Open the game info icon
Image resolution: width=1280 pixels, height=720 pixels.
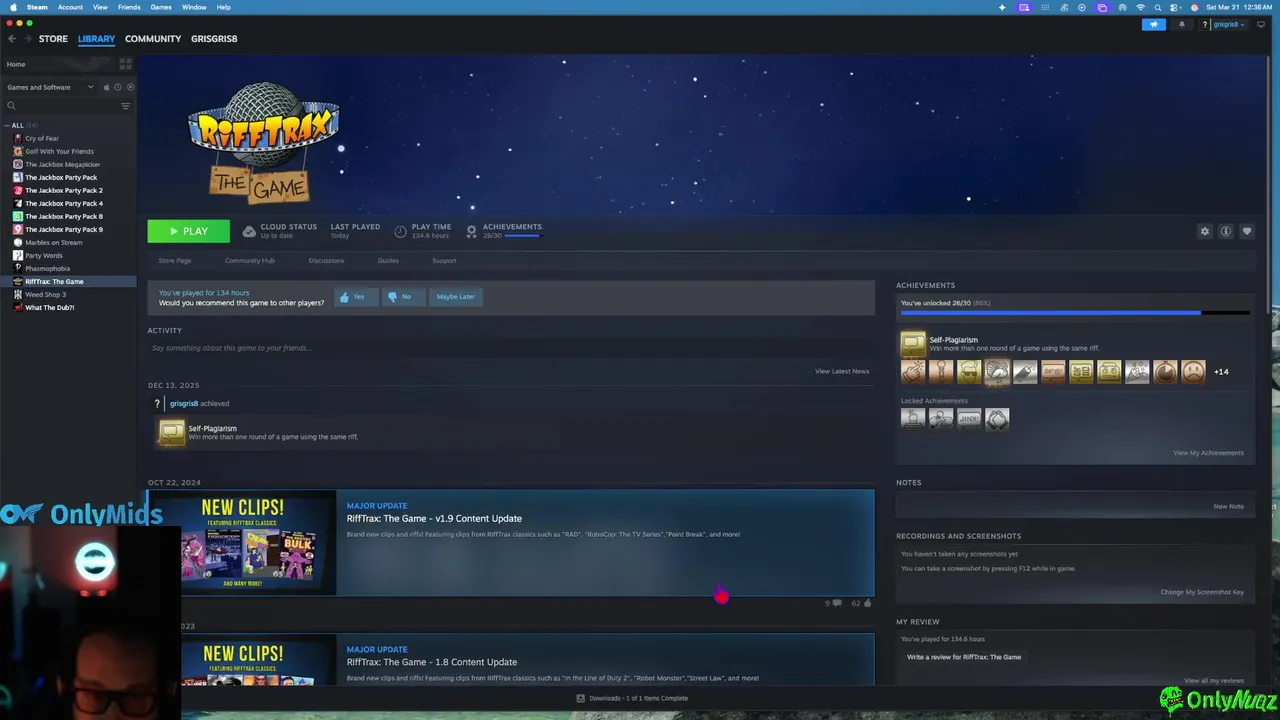point(1226,231)
